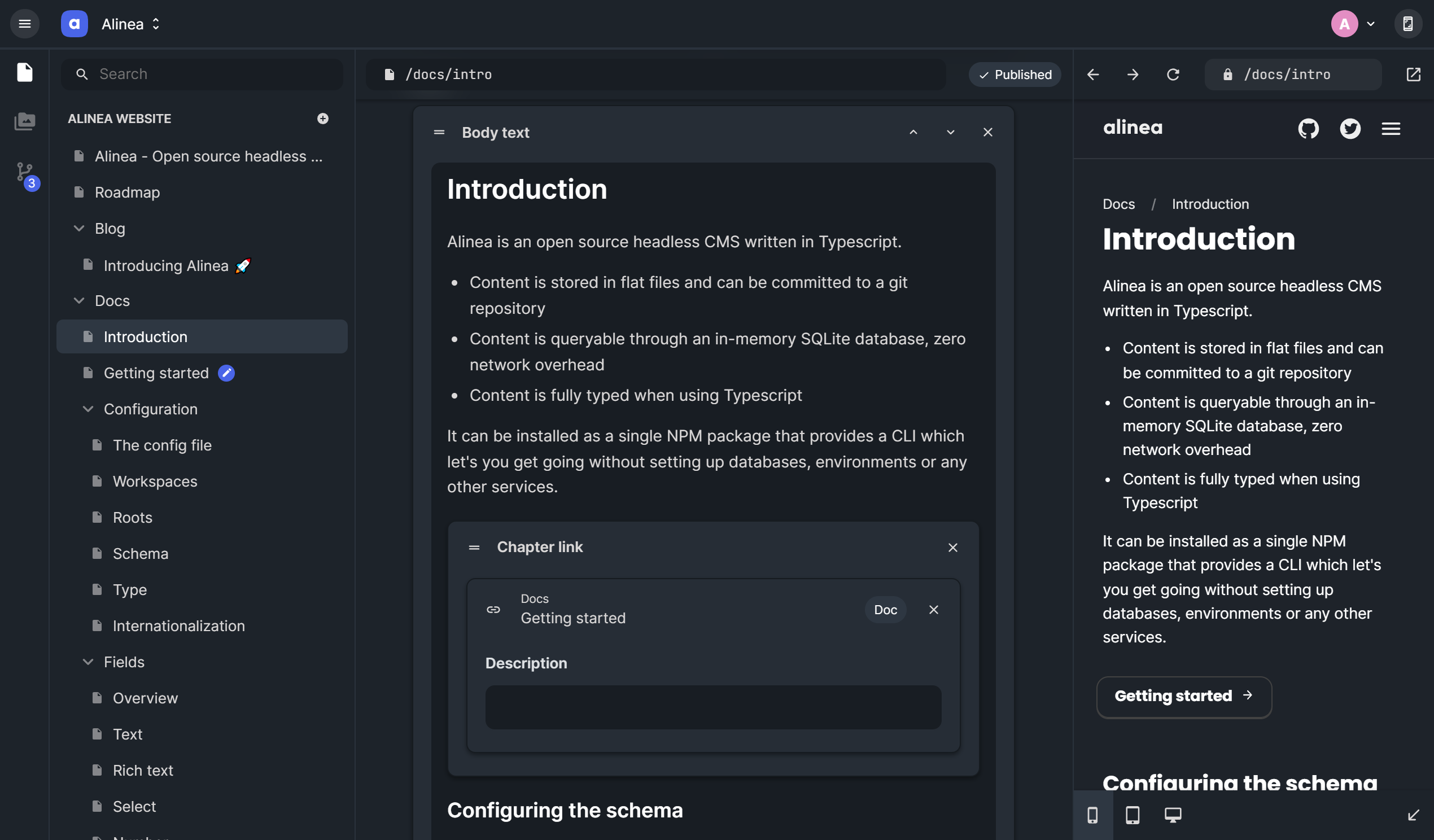1434x840 pixels.
Task: Open the Select field page
Action: (202, 806)
